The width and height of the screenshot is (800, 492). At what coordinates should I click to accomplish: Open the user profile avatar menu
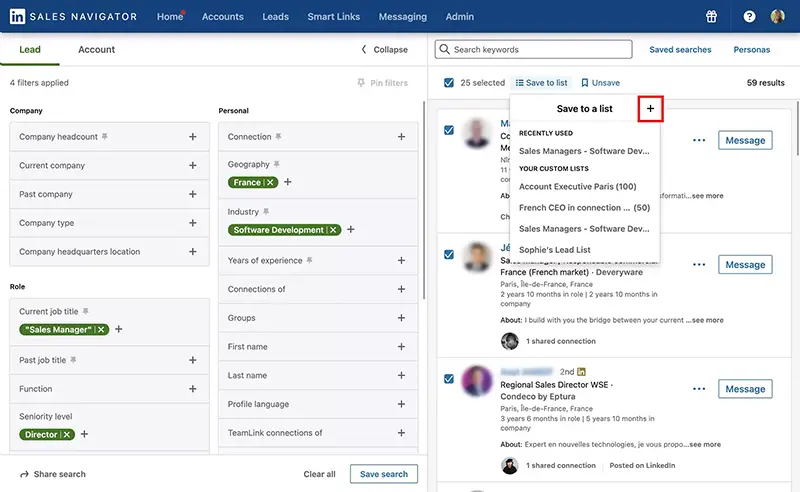pos(778,16)
